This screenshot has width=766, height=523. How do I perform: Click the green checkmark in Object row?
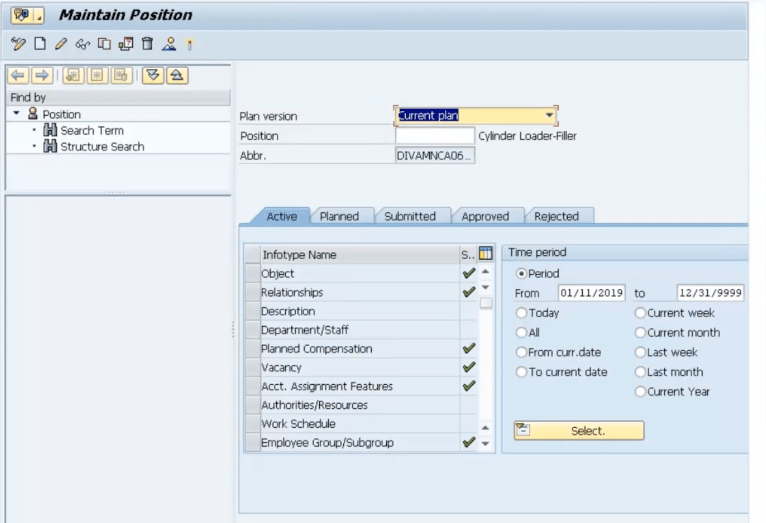click(x=469, y=273)
